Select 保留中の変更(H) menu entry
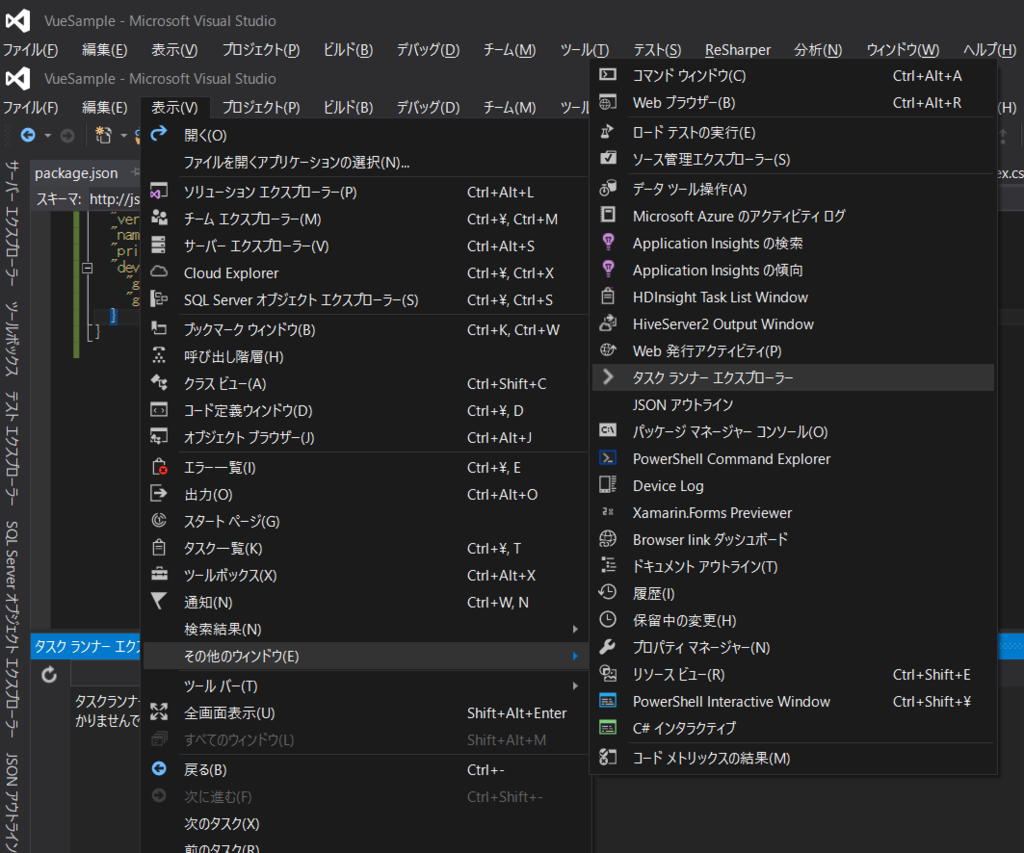 click(x=793, y=620)
